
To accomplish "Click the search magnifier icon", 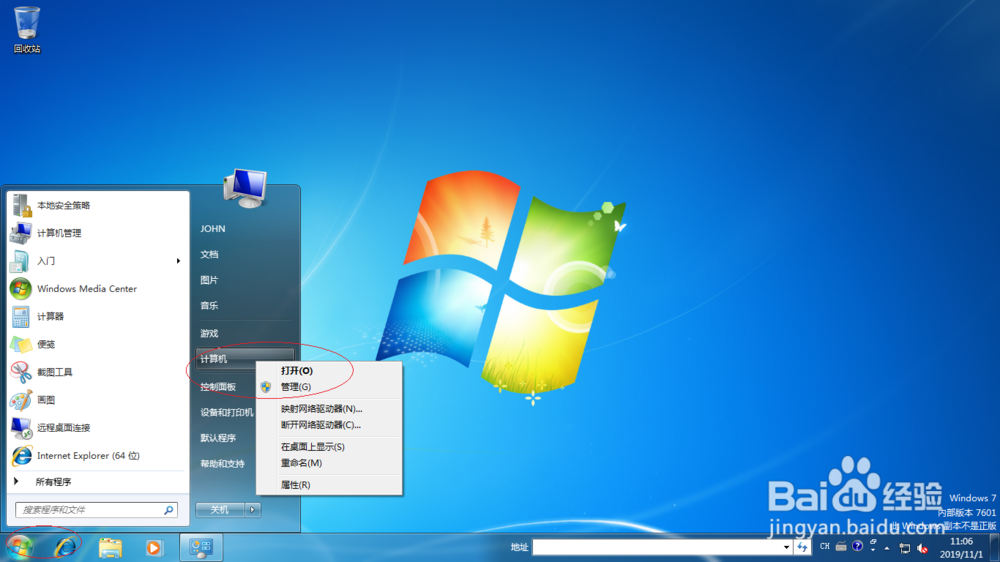I will (x=168, y=510).
